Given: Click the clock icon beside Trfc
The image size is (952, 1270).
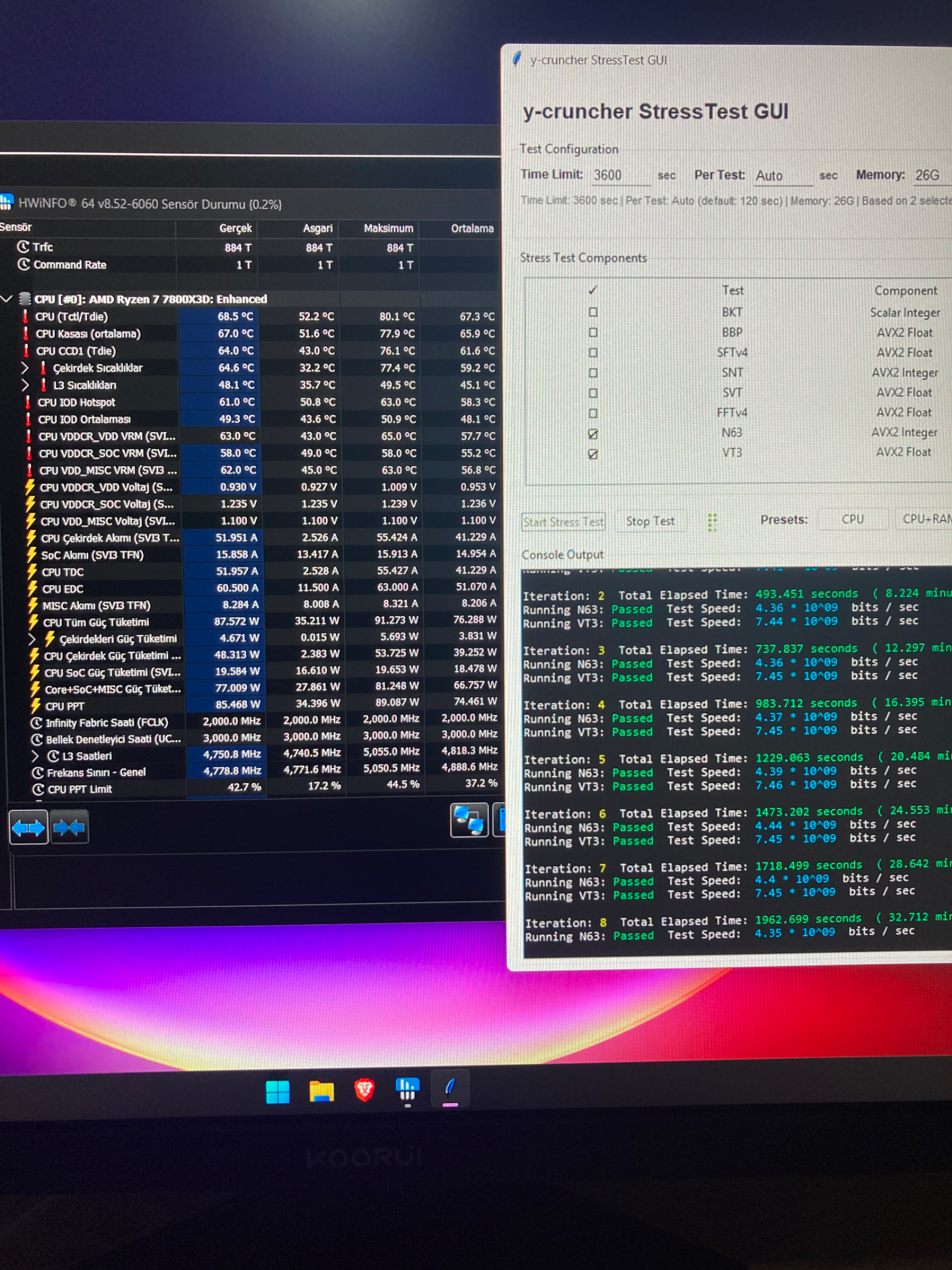Looking at the screenshot, I should pos(23,246).
